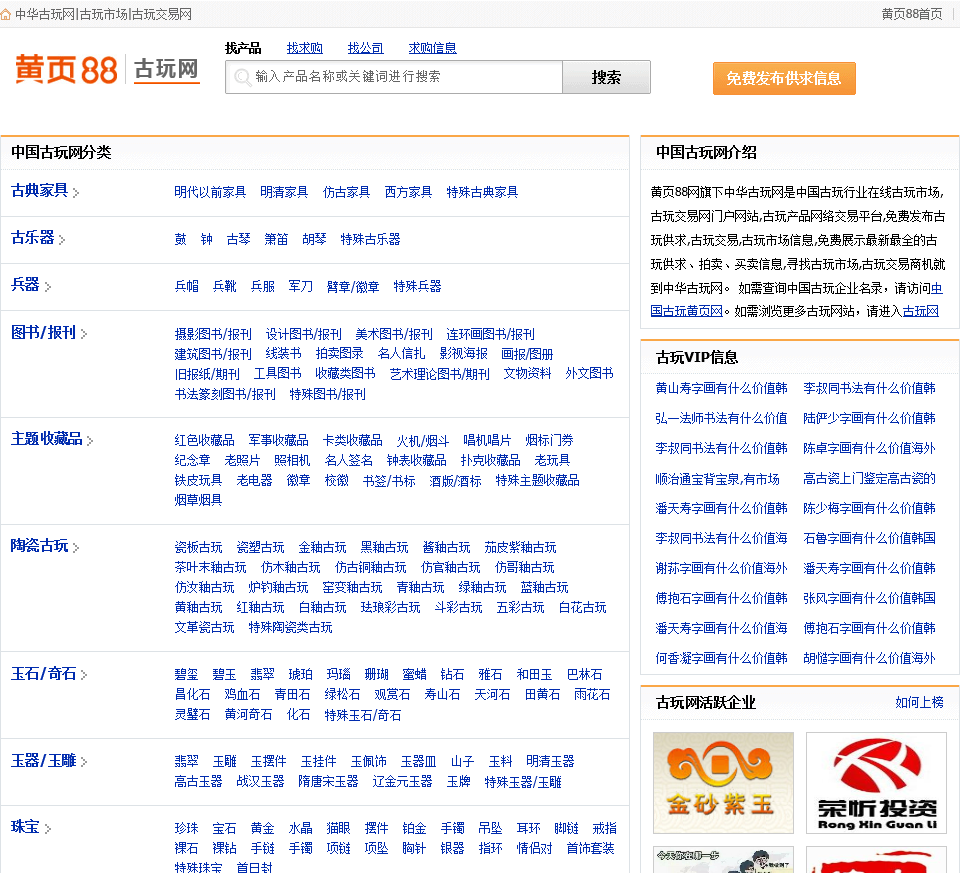The image size is (960, 873).
Task: Open the 明清家具 link
Action: pyautogui.click(x=284, y=192)
